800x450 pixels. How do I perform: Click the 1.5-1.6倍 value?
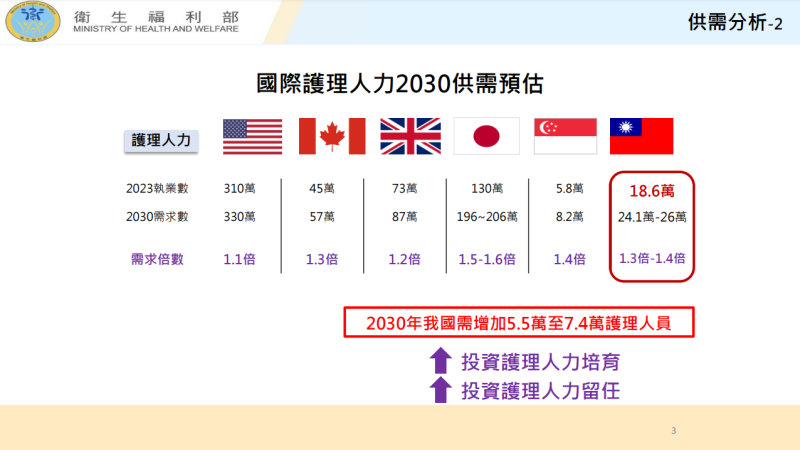pyautogui.click(x=487, y=259)
